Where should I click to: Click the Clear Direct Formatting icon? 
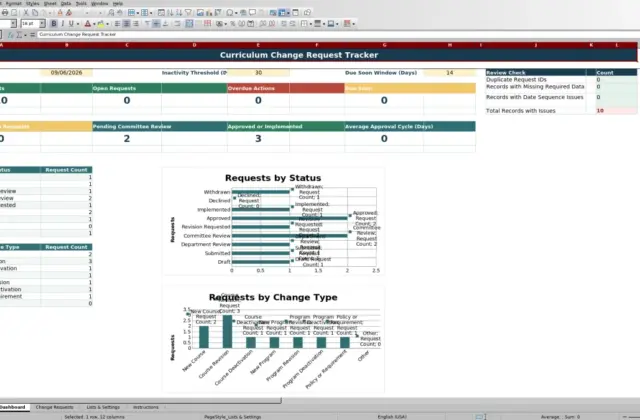pyautogui.click(x=69, y=13)
